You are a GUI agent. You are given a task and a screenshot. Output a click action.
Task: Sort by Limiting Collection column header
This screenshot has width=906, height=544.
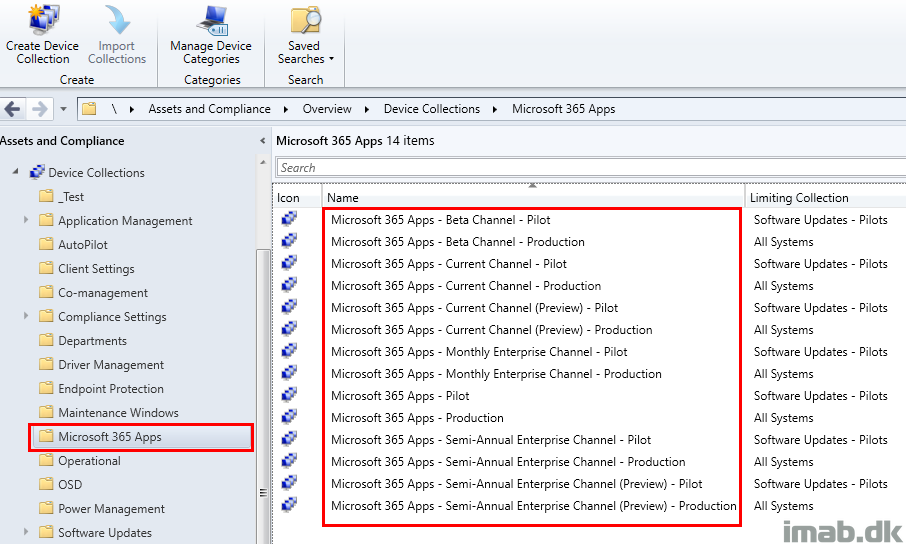pyautogui.click(x=825, y=197)
